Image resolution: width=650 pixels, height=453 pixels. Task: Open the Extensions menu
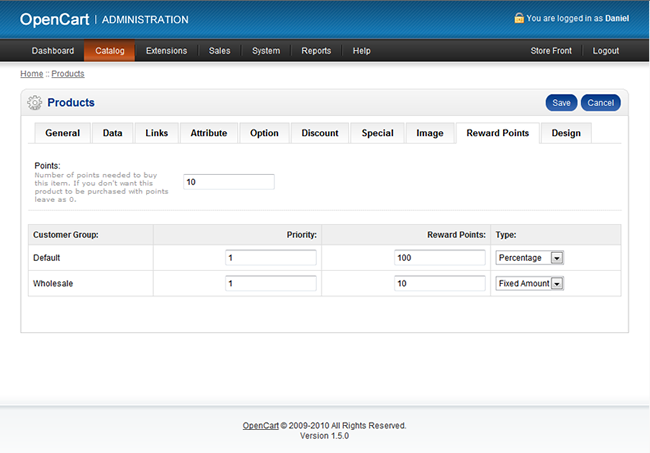pyautogui.click(x=166, y=51)
